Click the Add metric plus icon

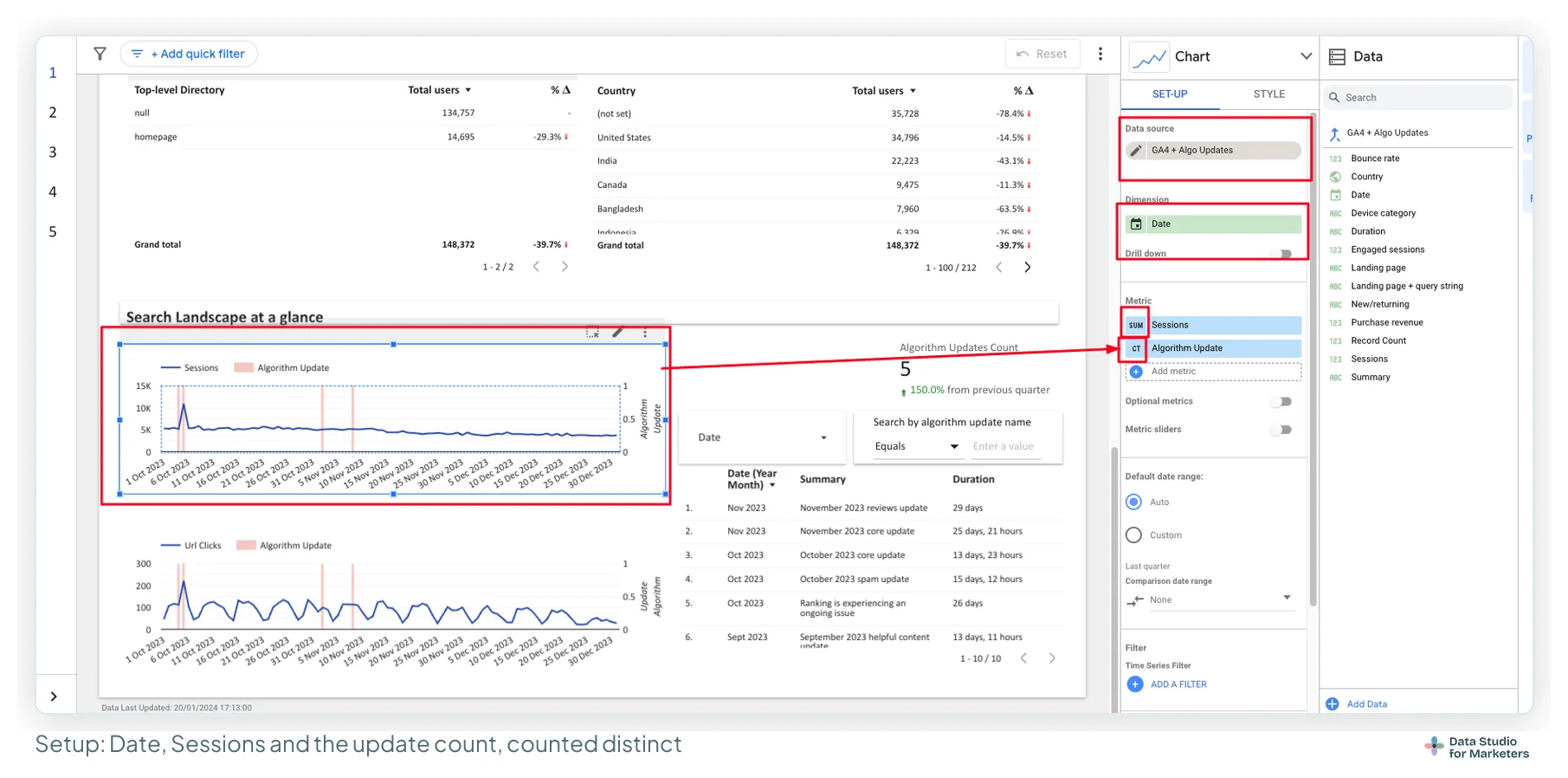[1137, 372]
